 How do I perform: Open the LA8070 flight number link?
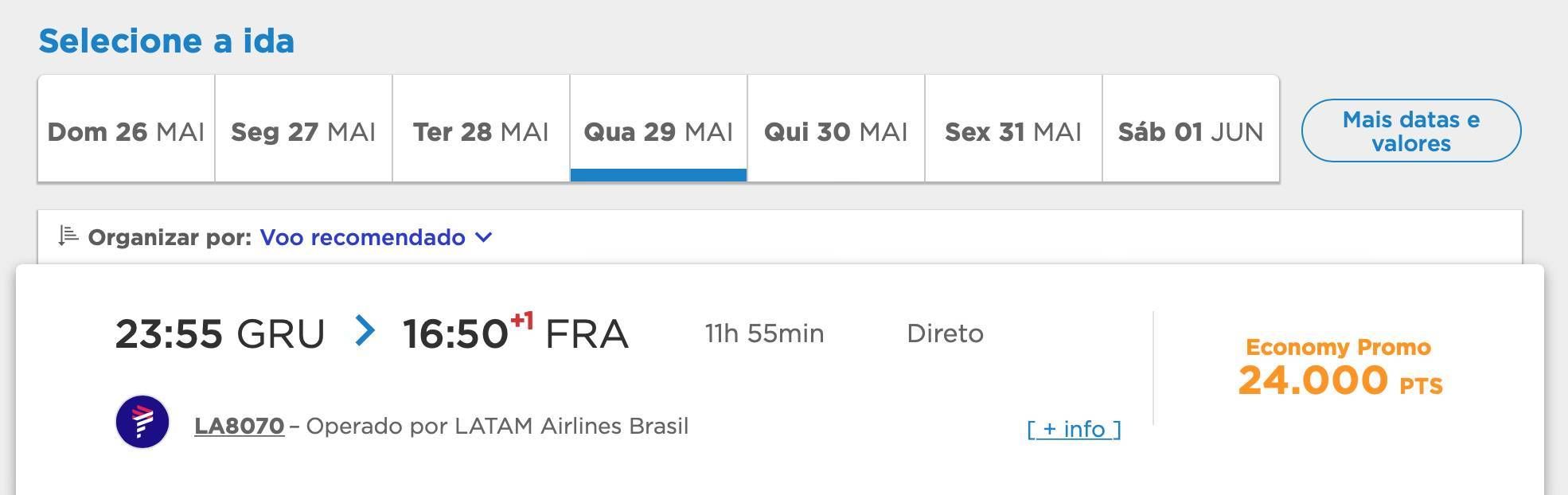click(x=240, y=427)
